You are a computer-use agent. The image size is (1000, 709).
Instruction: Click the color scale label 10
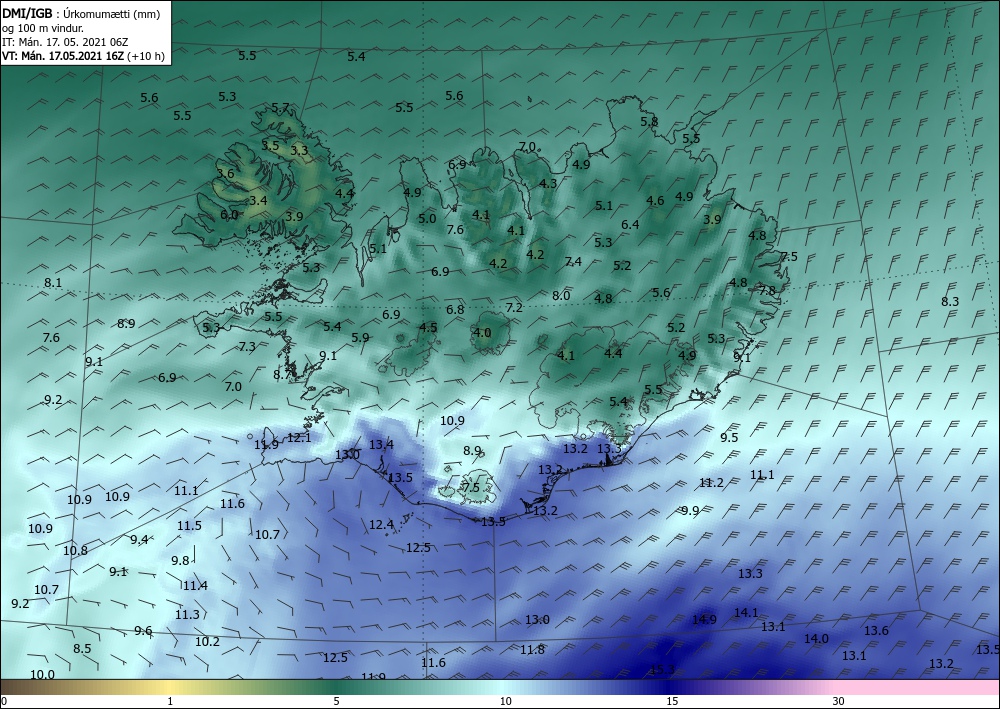click(x=505, y=702)
